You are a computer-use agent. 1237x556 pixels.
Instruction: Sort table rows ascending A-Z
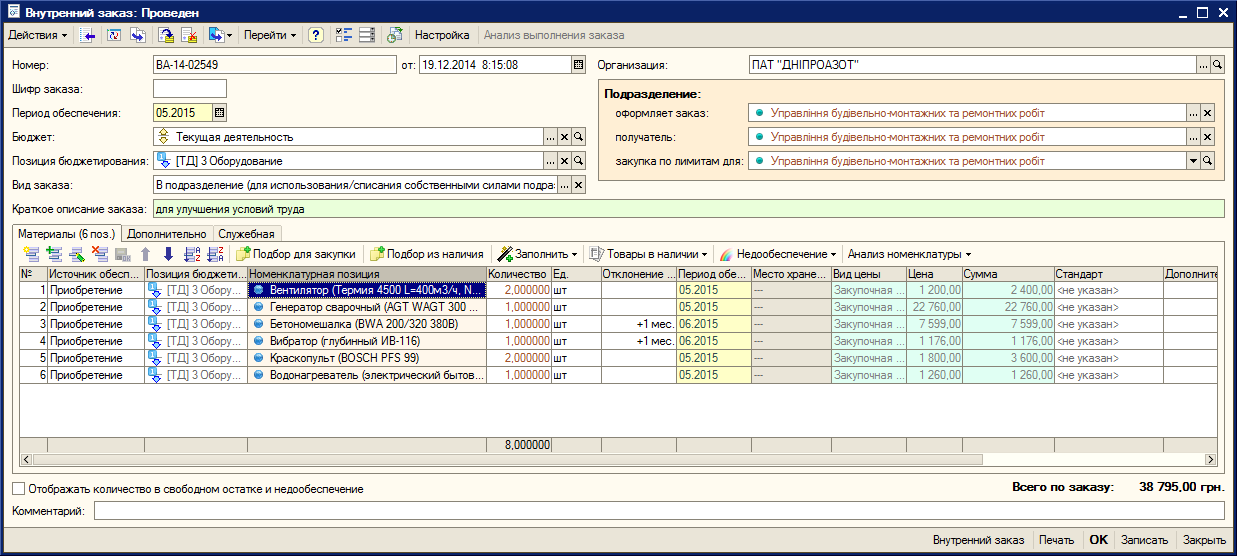[x=192, y=254]
